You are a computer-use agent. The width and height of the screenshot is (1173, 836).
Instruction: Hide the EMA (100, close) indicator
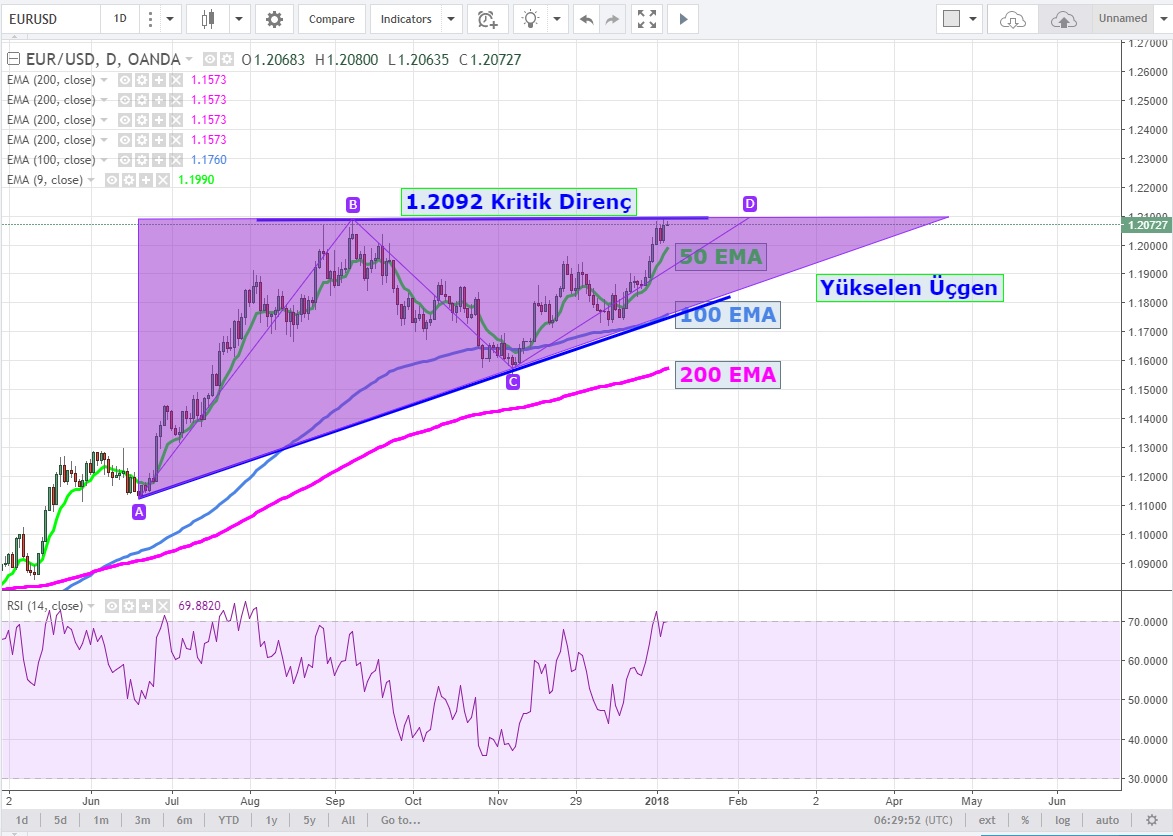tap(125, 160)
